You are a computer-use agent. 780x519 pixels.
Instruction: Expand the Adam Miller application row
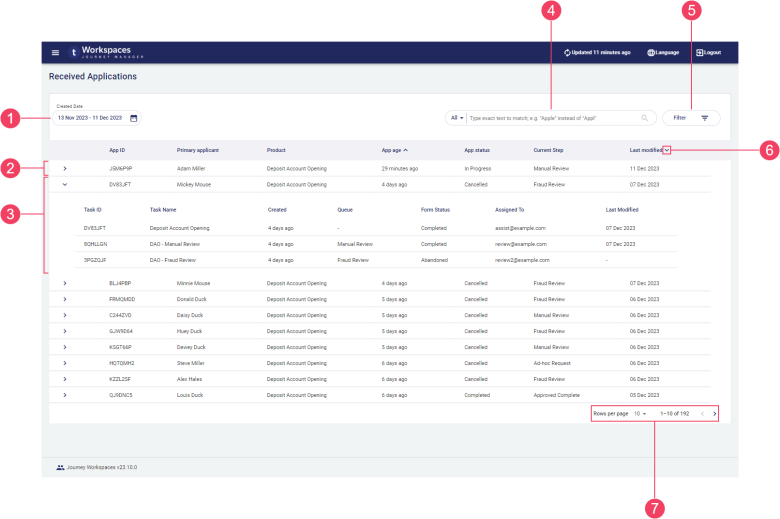click(x=65, y=168)
